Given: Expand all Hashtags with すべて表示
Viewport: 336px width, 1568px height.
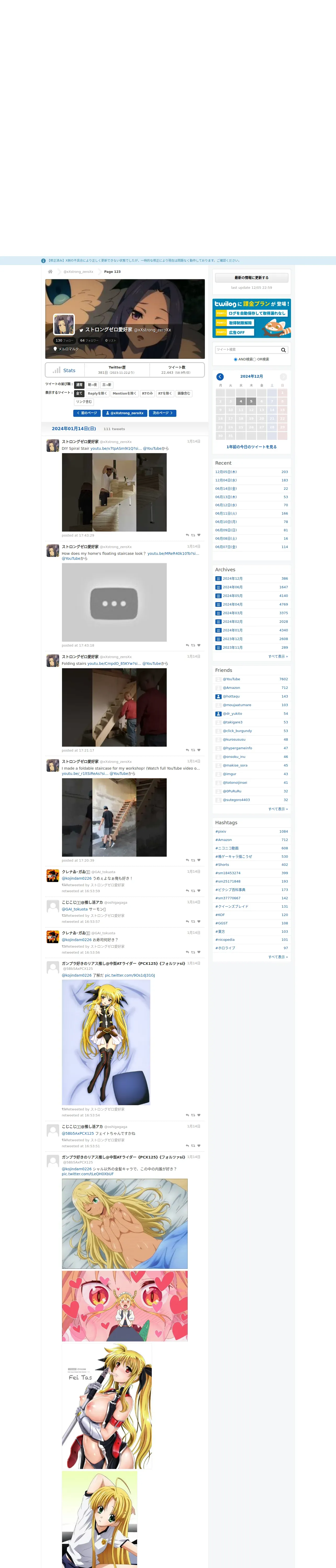Looking at the screenshot, I should [x=278, y=957].
